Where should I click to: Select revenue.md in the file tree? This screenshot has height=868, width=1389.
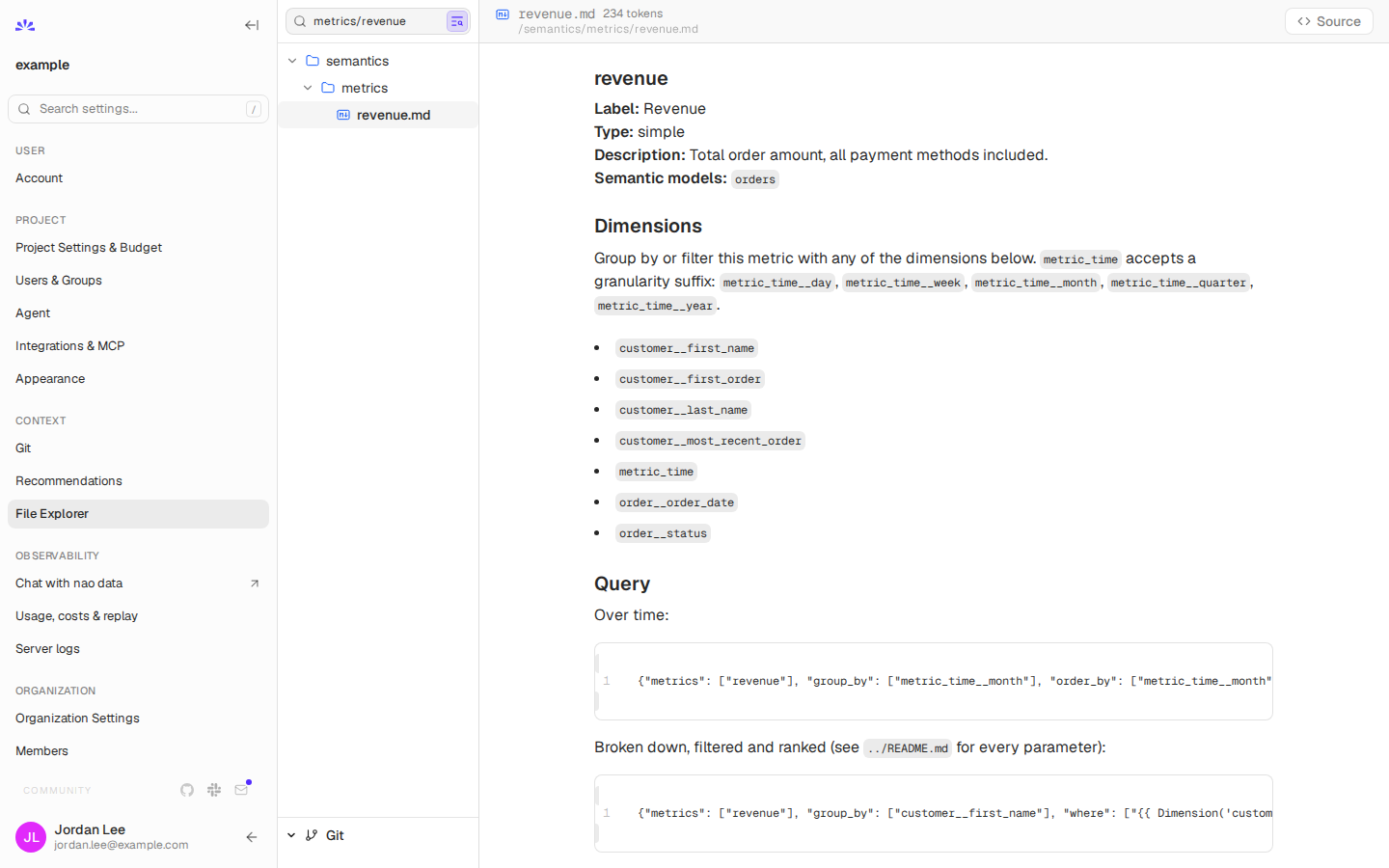click(378, 115)
